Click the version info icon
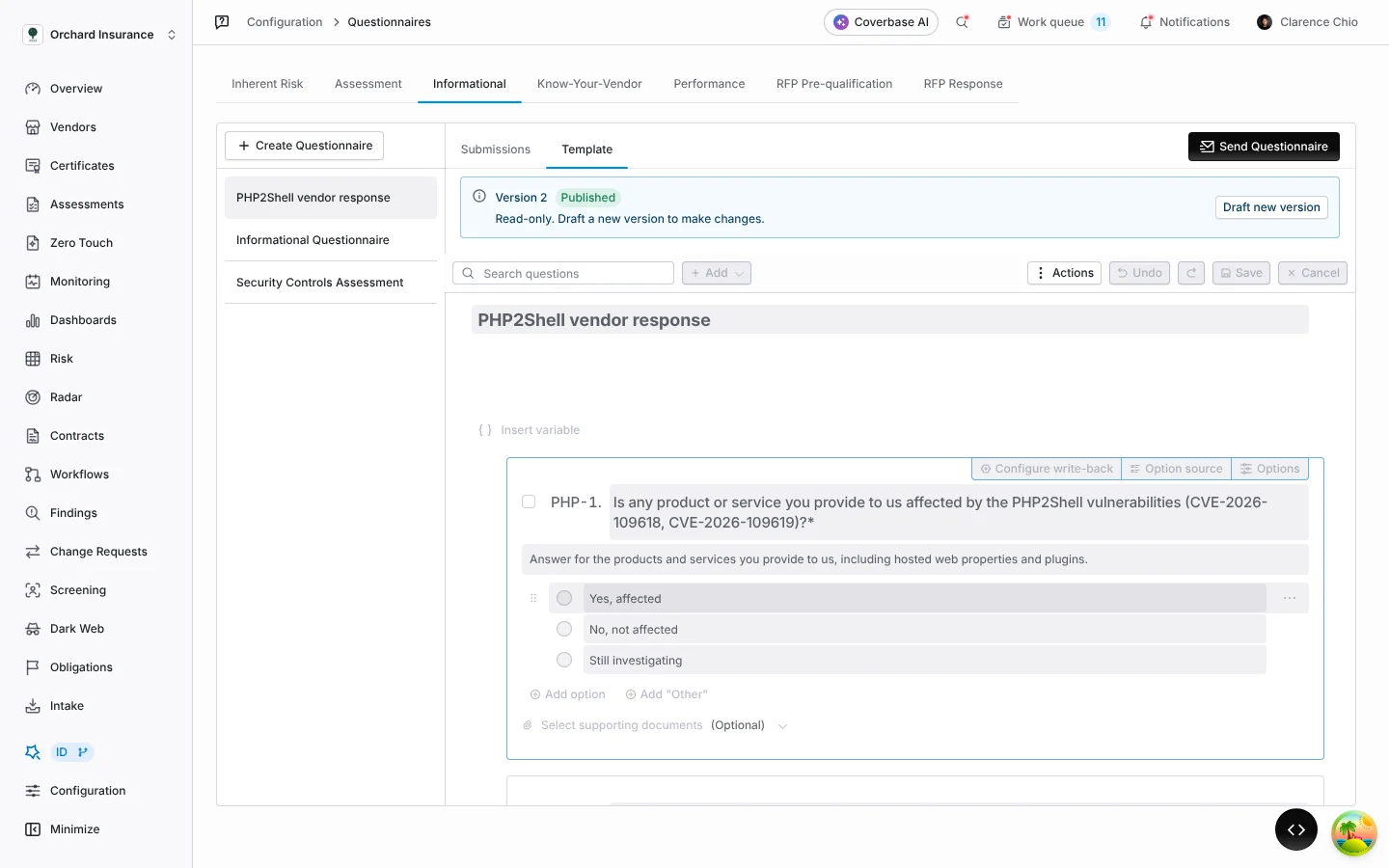Image resolution: width=1389 pixels, height=868 pixels. (x=479, y=196)
